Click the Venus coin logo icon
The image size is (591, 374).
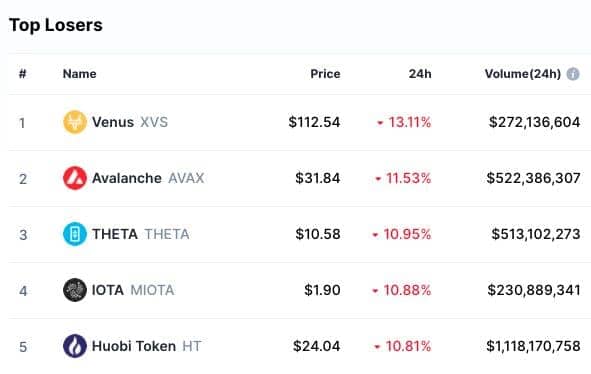click(x=75, y=122)
